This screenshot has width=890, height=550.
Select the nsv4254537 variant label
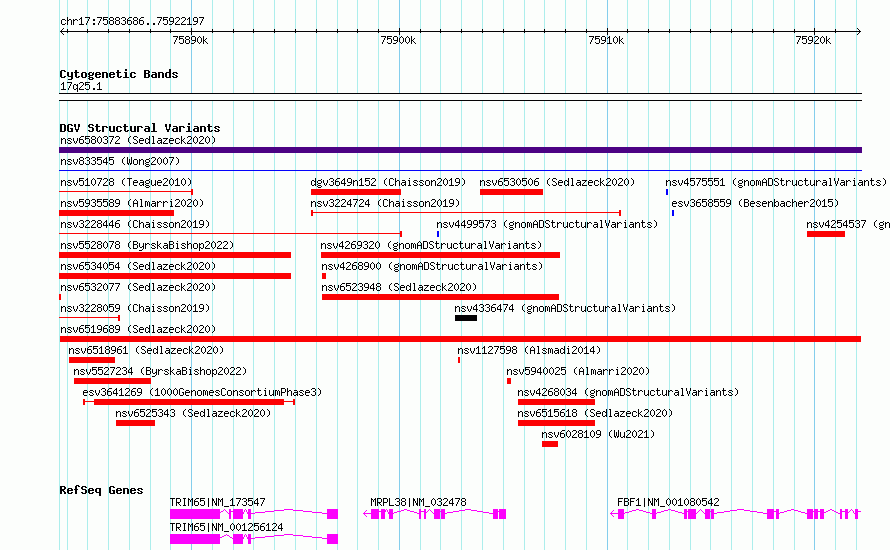847,224
